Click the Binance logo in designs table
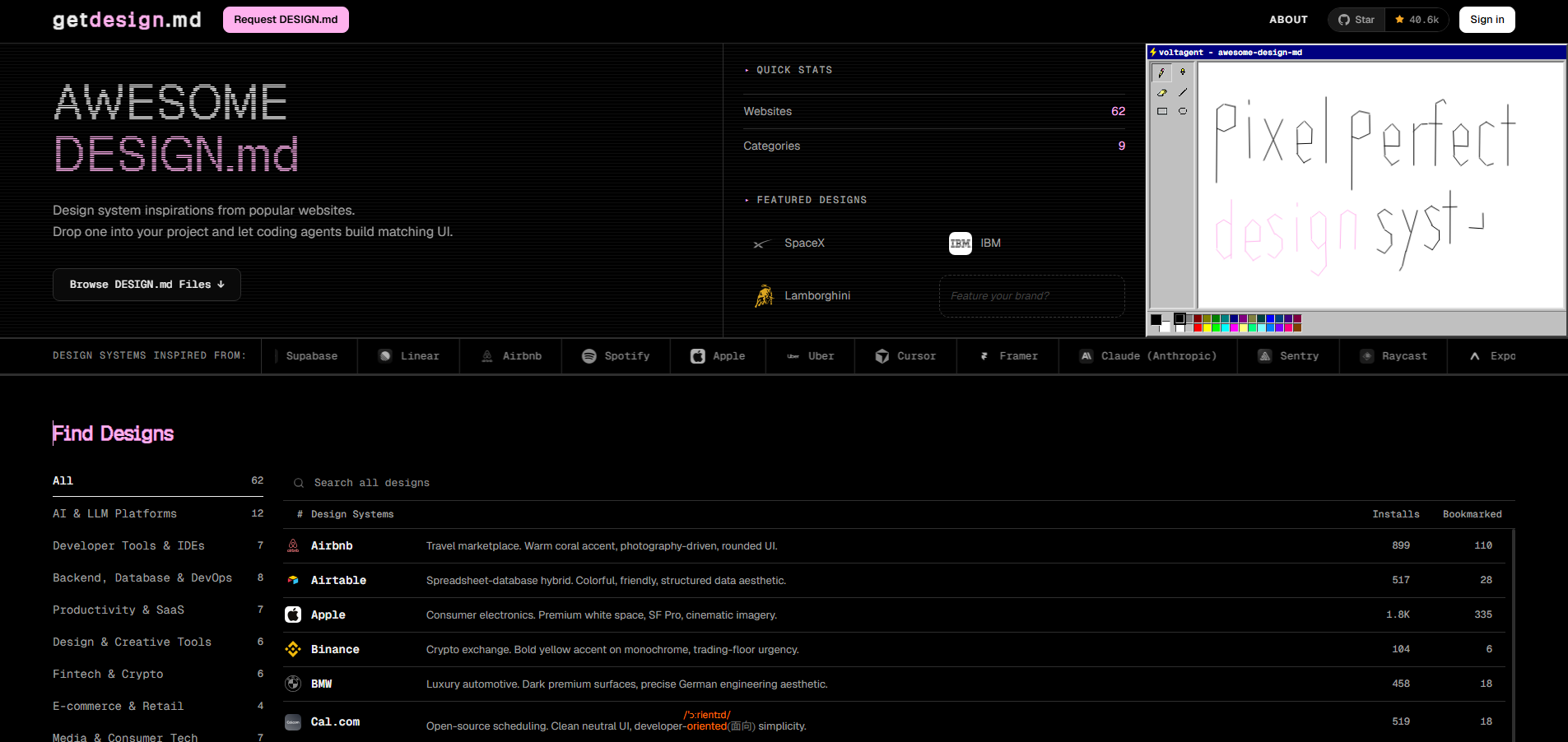 tap(293, 650)
